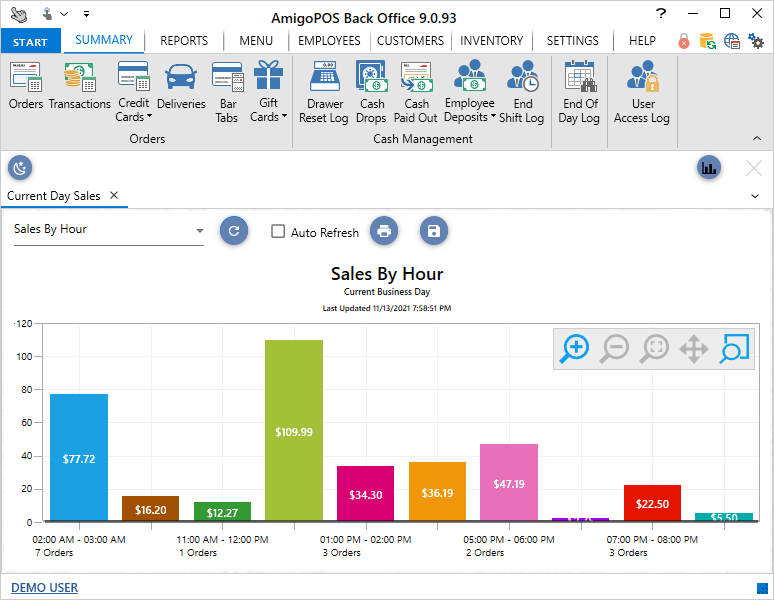Click the DEMO USER link
The image size is (774, 600).
[44, 588]
